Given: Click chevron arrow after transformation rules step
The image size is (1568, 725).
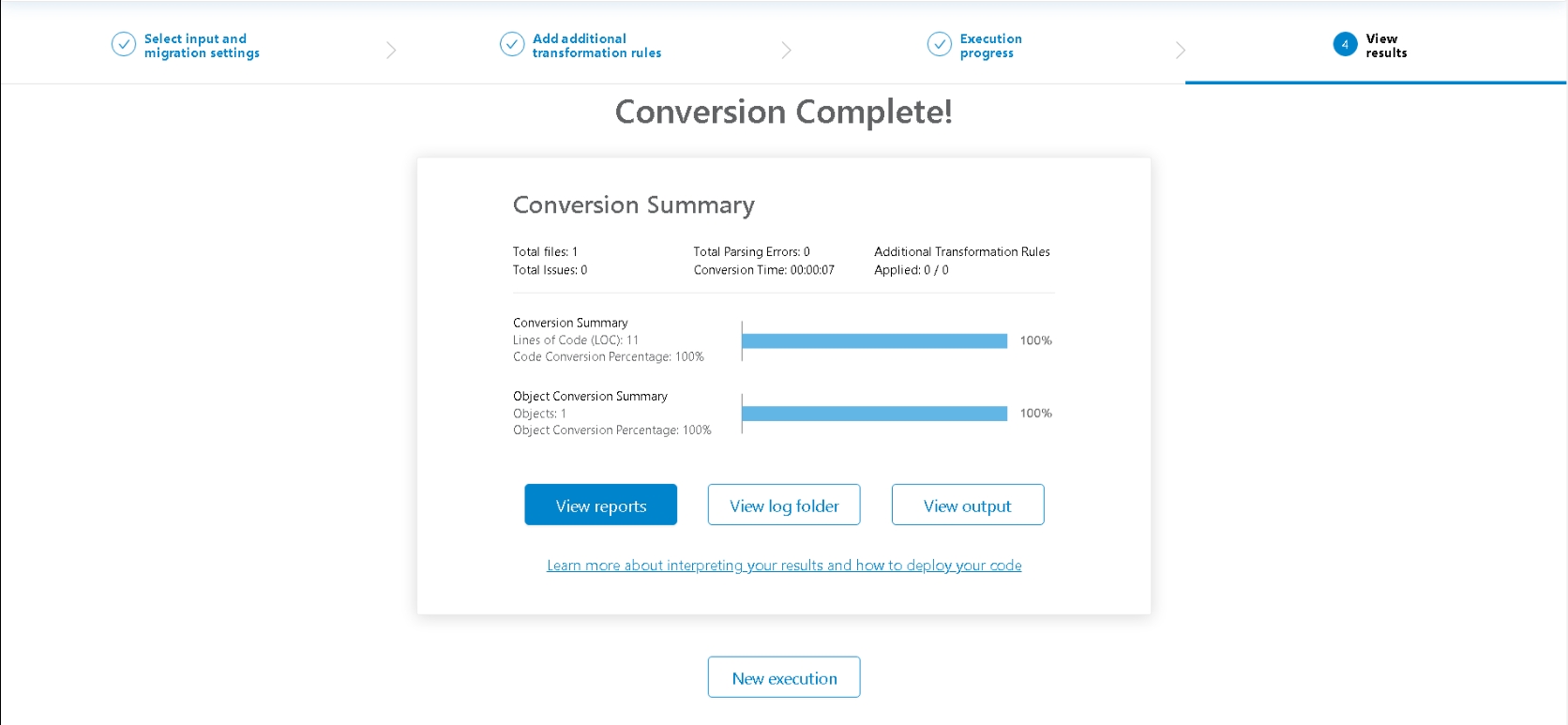Looking at the screenshot, I should [786, 50].
